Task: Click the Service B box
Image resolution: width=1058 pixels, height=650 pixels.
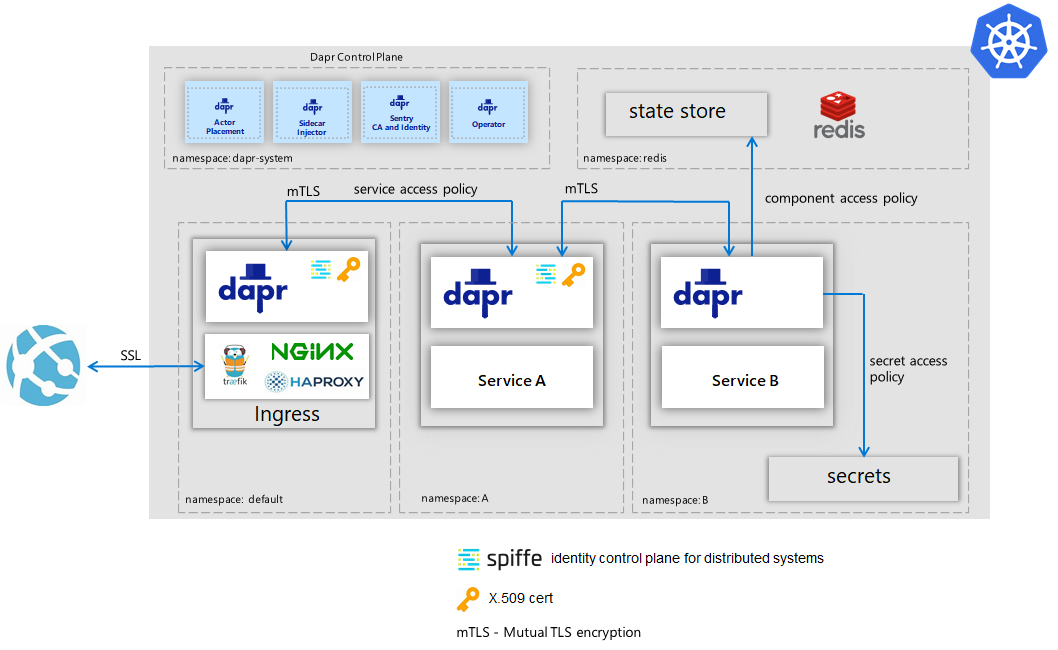Action: click(743, 378)
